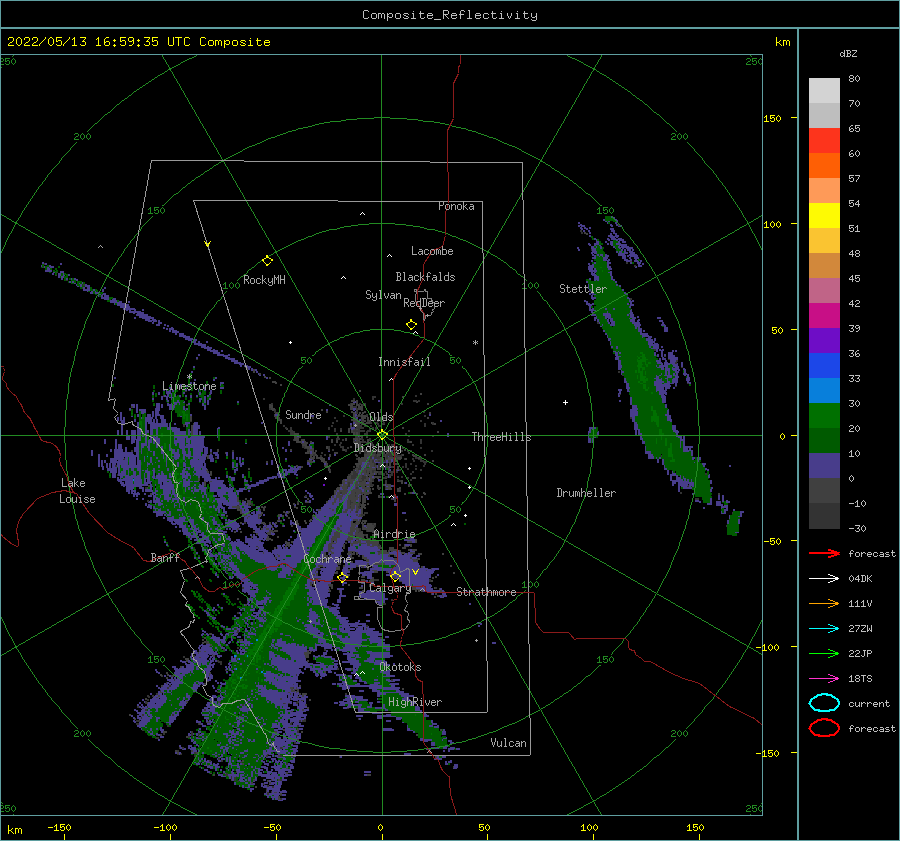Click the yellow diamond marker below Cochrane
This screenshot has height=841, width=900.
tap(343, 577)
